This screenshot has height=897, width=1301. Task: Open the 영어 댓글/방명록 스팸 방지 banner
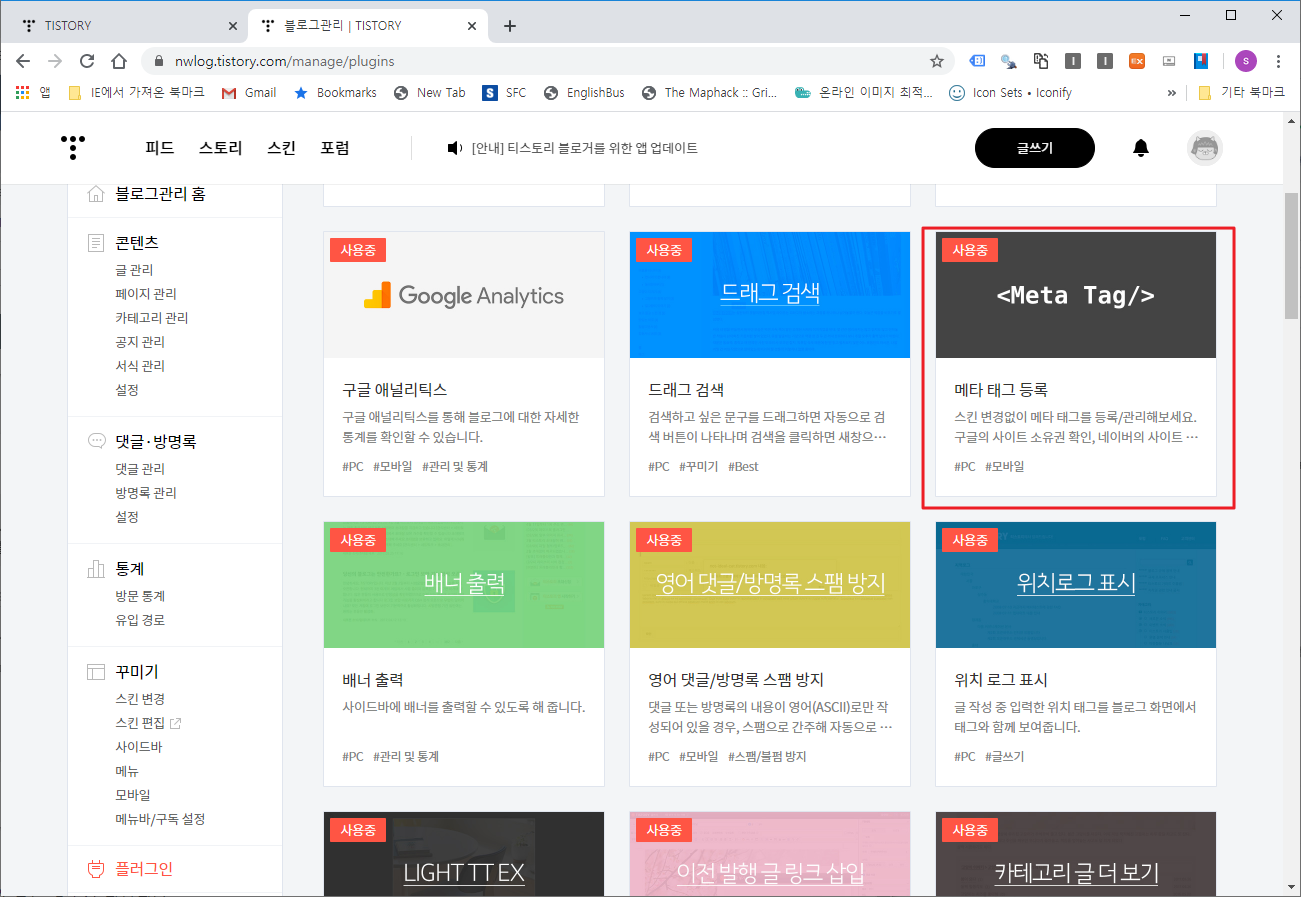click(x=770, y=585)
